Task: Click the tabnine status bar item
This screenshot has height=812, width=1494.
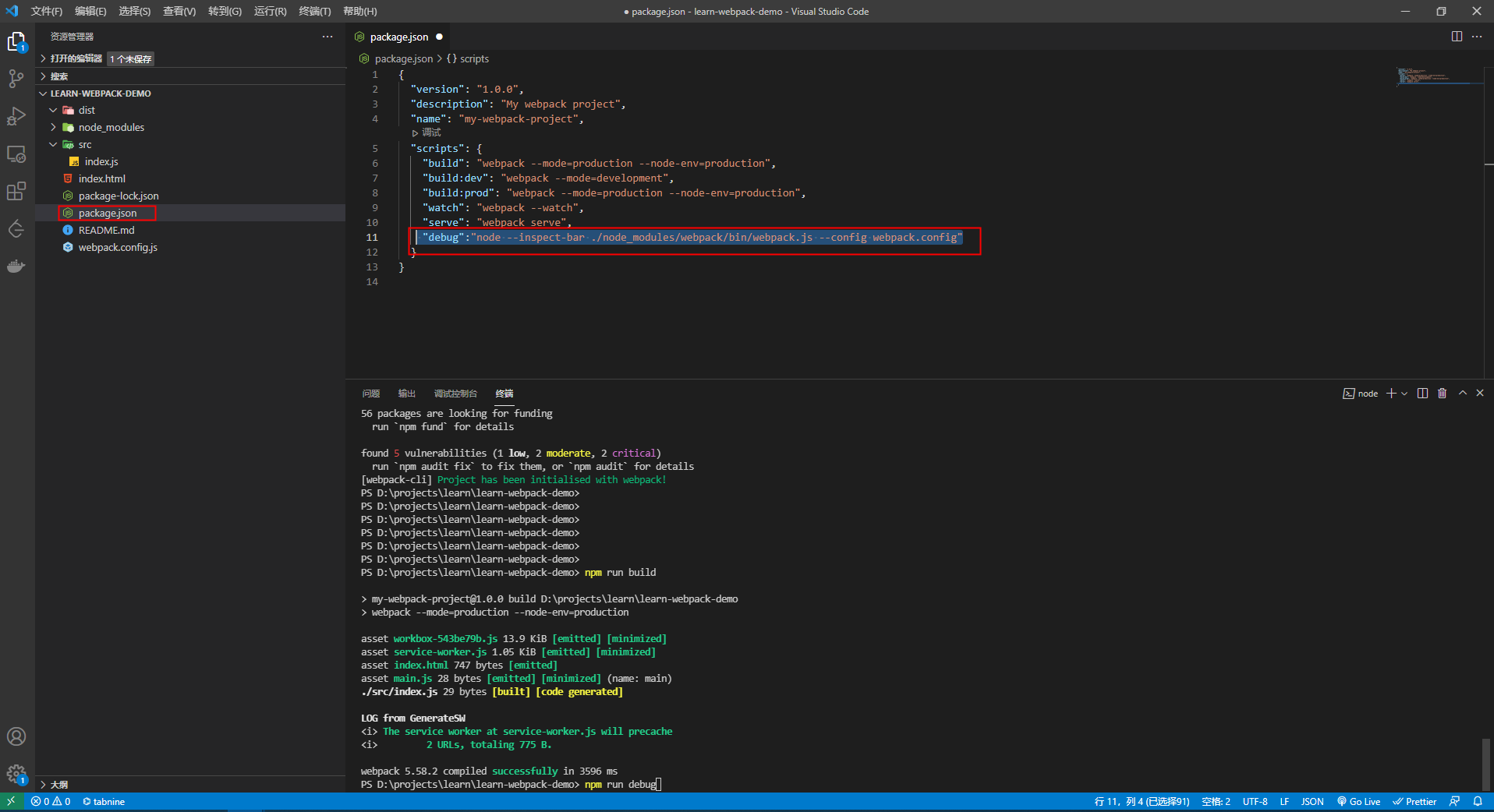Action: pyautogui.click(x=104, y=801)
